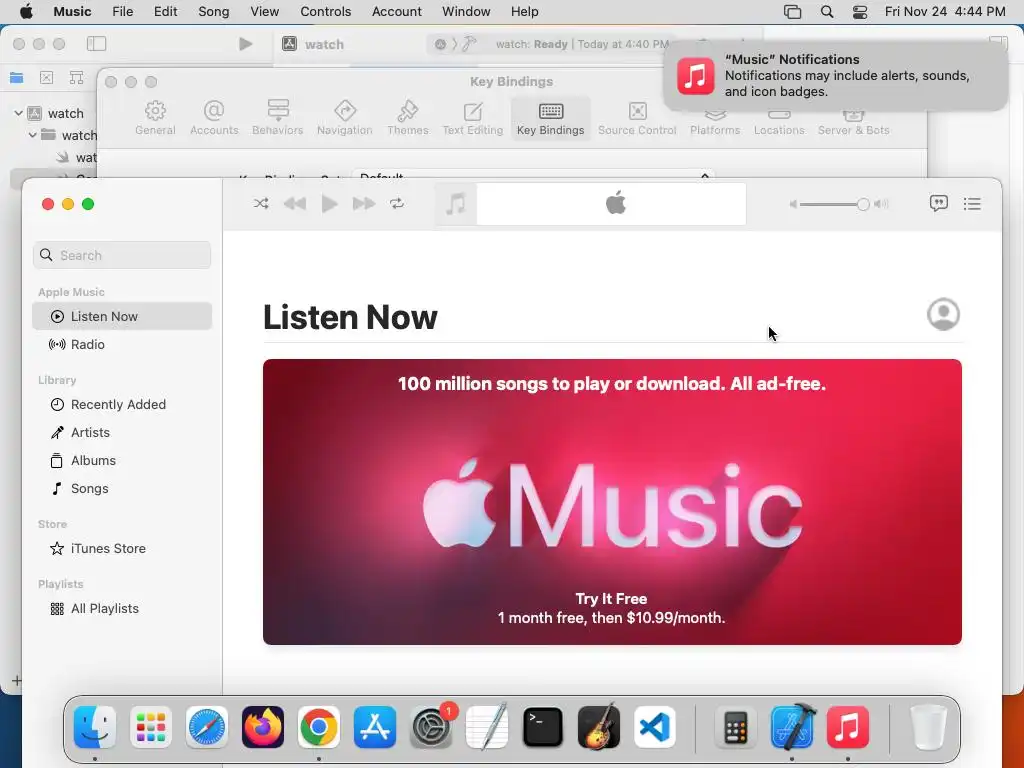Open Firefox from the Dock
This screenshot has width=1024, height=768.
point(263,727)
